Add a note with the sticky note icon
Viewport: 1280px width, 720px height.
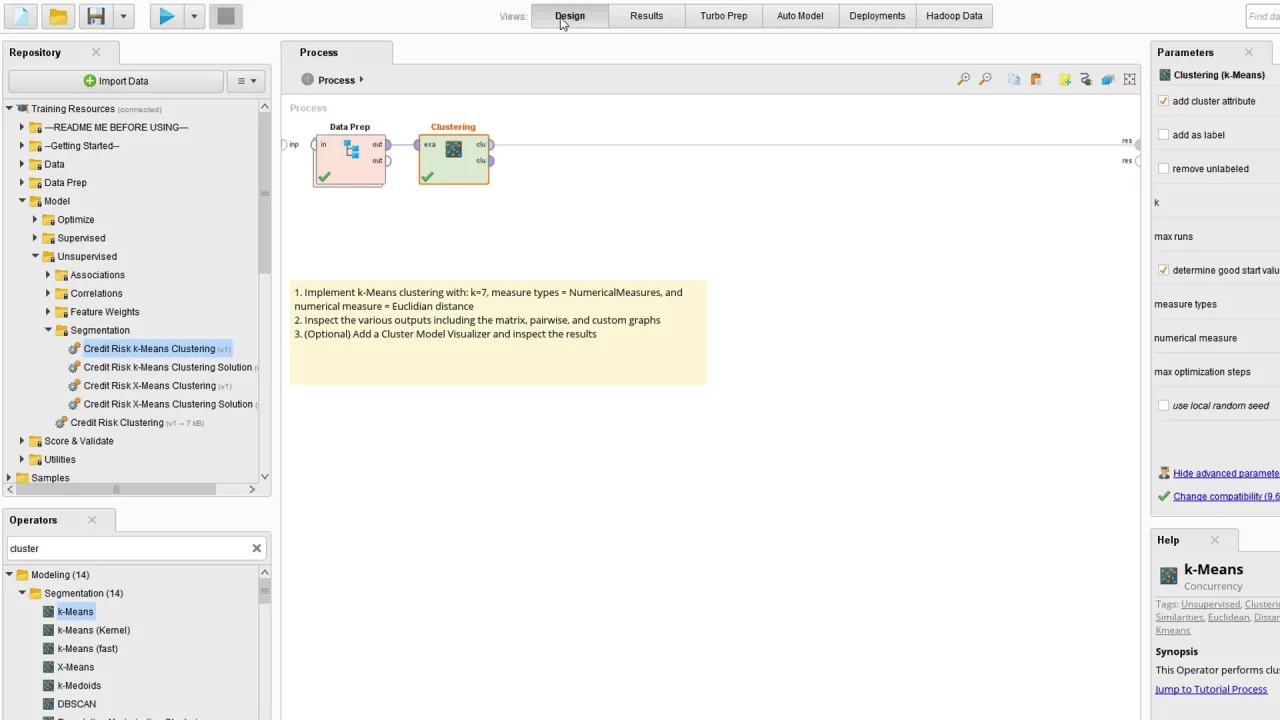[x=1065, y=80]
